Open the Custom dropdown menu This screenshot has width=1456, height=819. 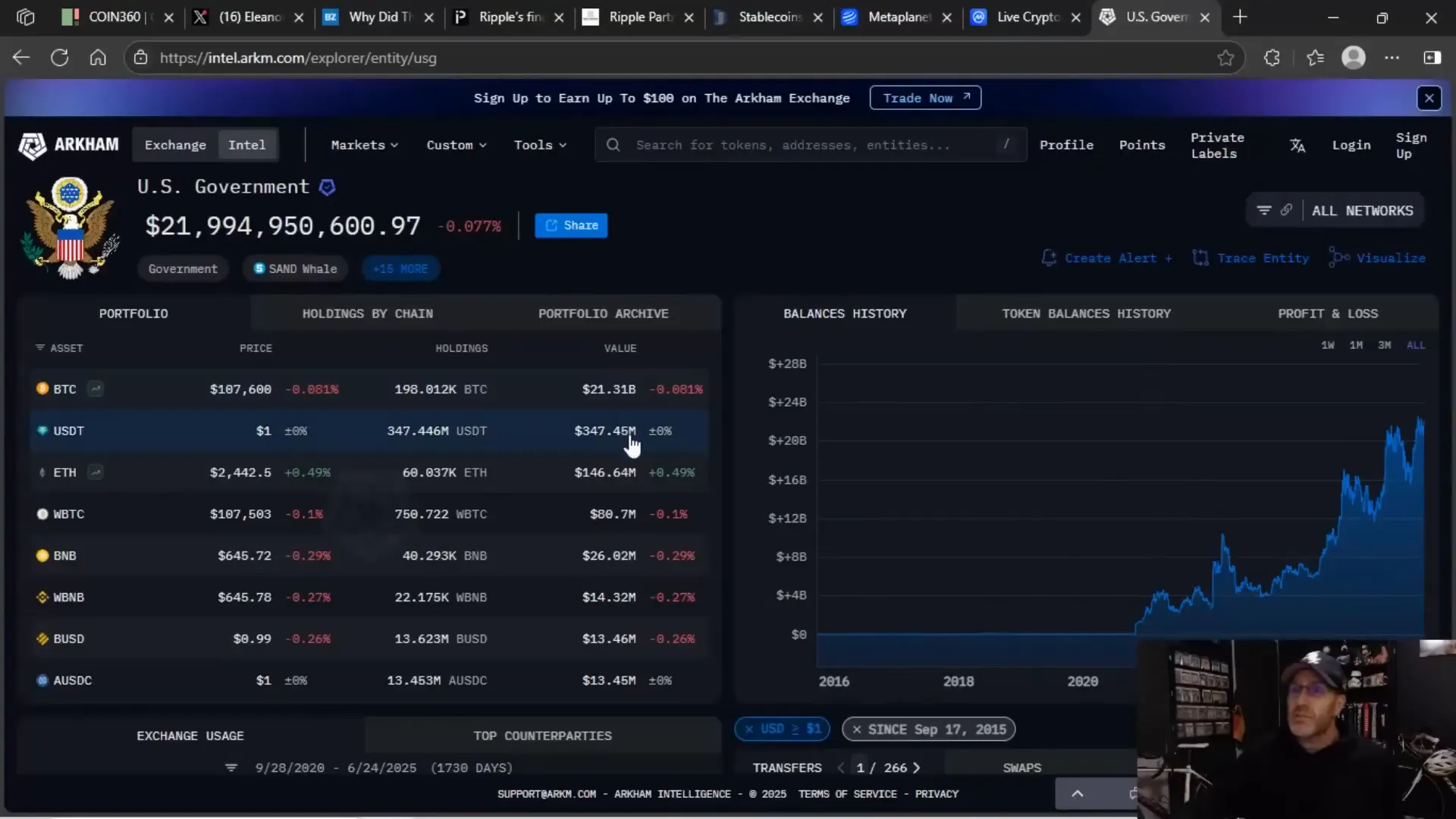457,145
